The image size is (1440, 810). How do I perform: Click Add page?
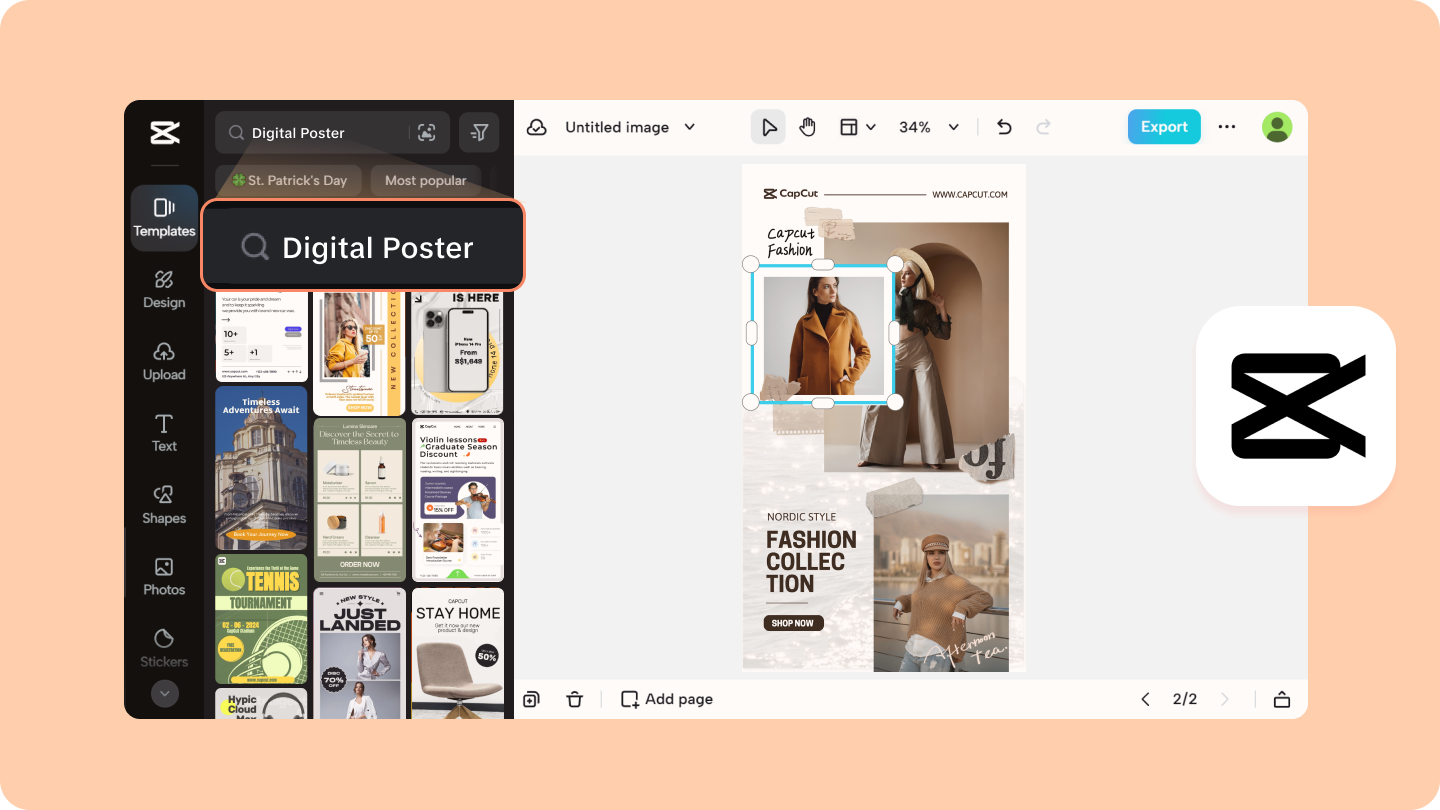[x=667, y=699]
